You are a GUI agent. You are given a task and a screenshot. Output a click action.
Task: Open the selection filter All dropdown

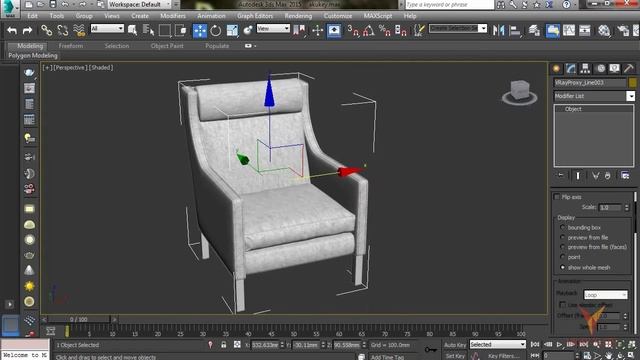point(107,28)
